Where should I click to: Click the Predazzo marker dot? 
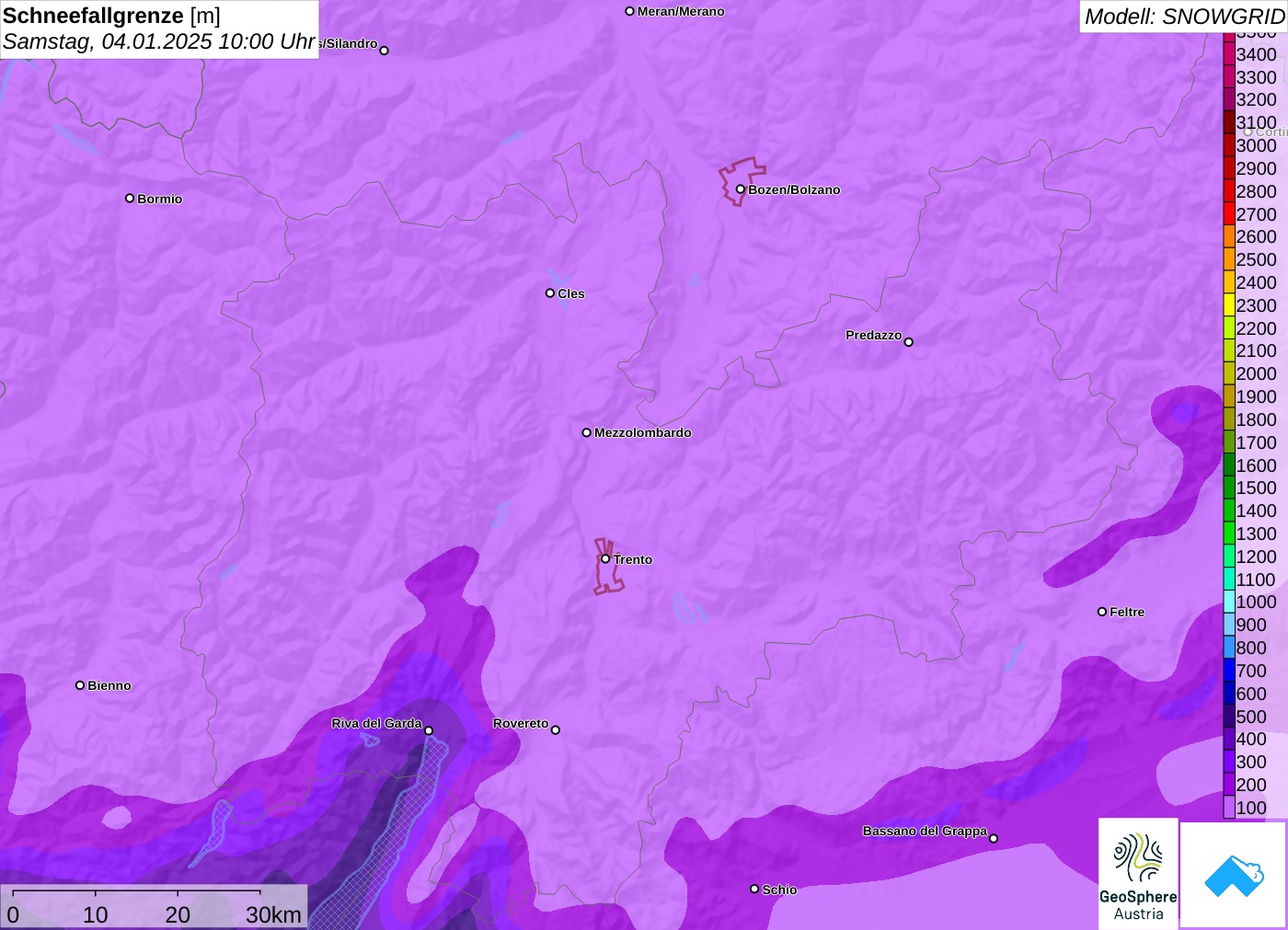tap(909, 342)
